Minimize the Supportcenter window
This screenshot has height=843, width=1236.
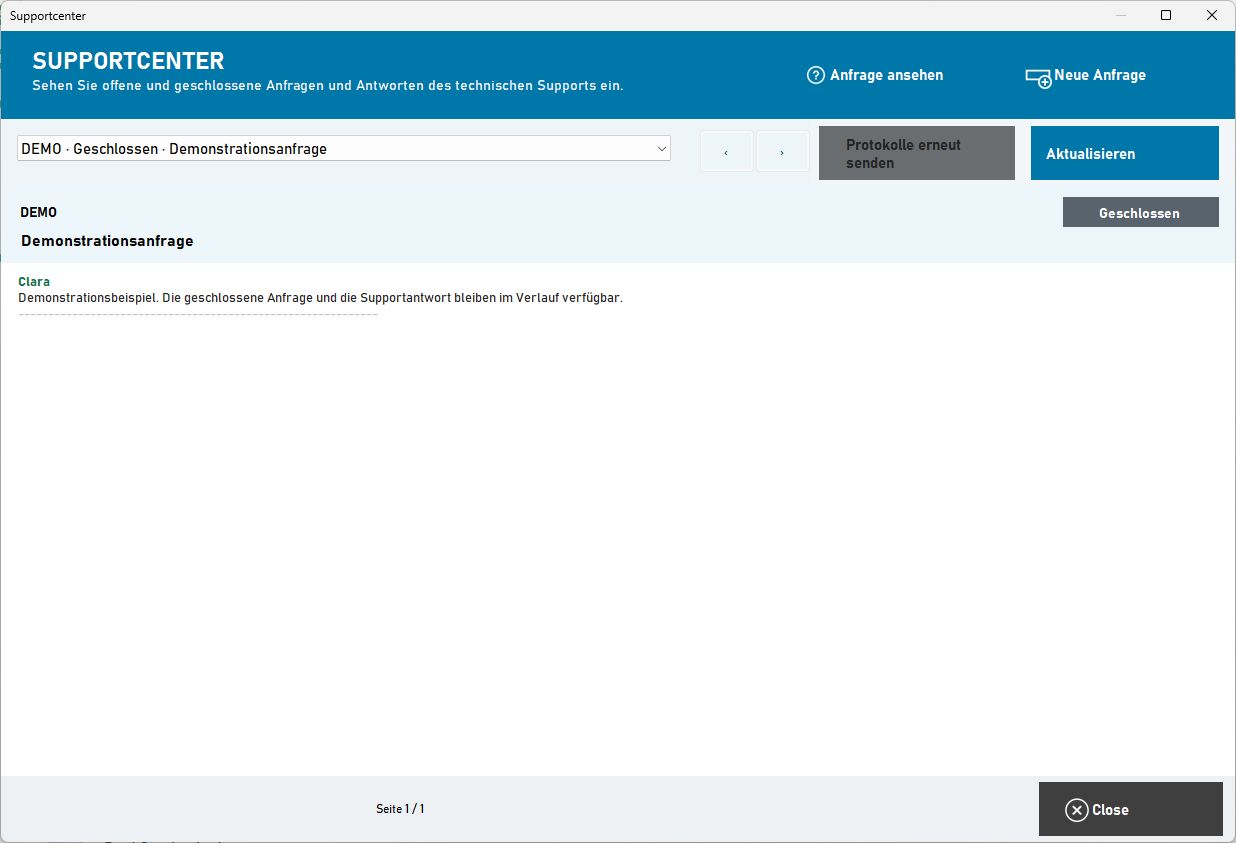pyautogui.click(x=1121, y=15)
